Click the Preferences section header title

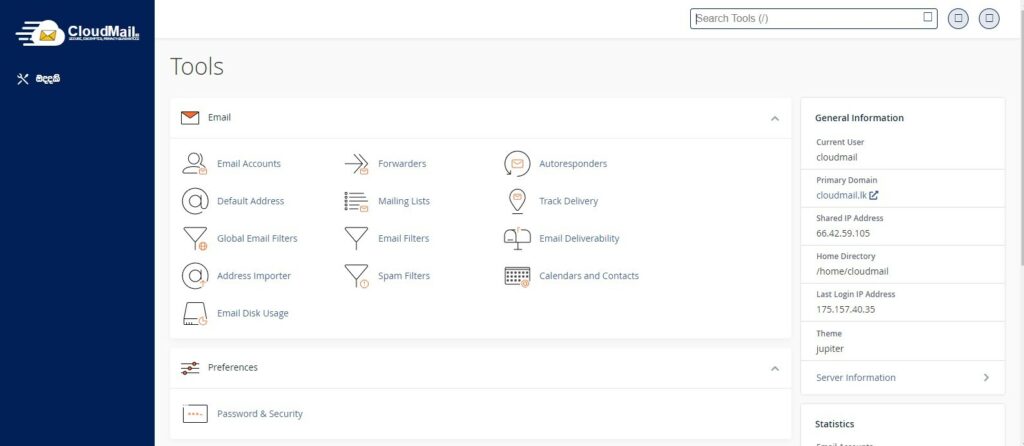[232, 368]
